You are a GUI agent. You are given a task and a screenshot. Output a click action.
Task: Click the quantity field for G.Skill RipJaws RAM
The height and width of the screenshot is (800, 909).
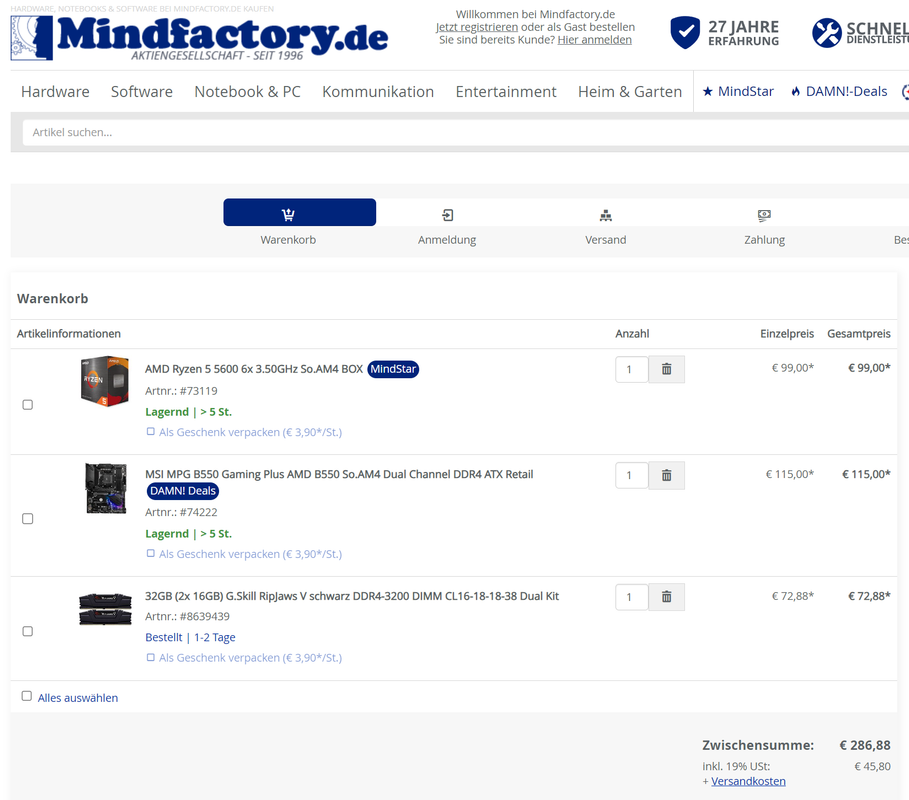click(x=631, y=597)
